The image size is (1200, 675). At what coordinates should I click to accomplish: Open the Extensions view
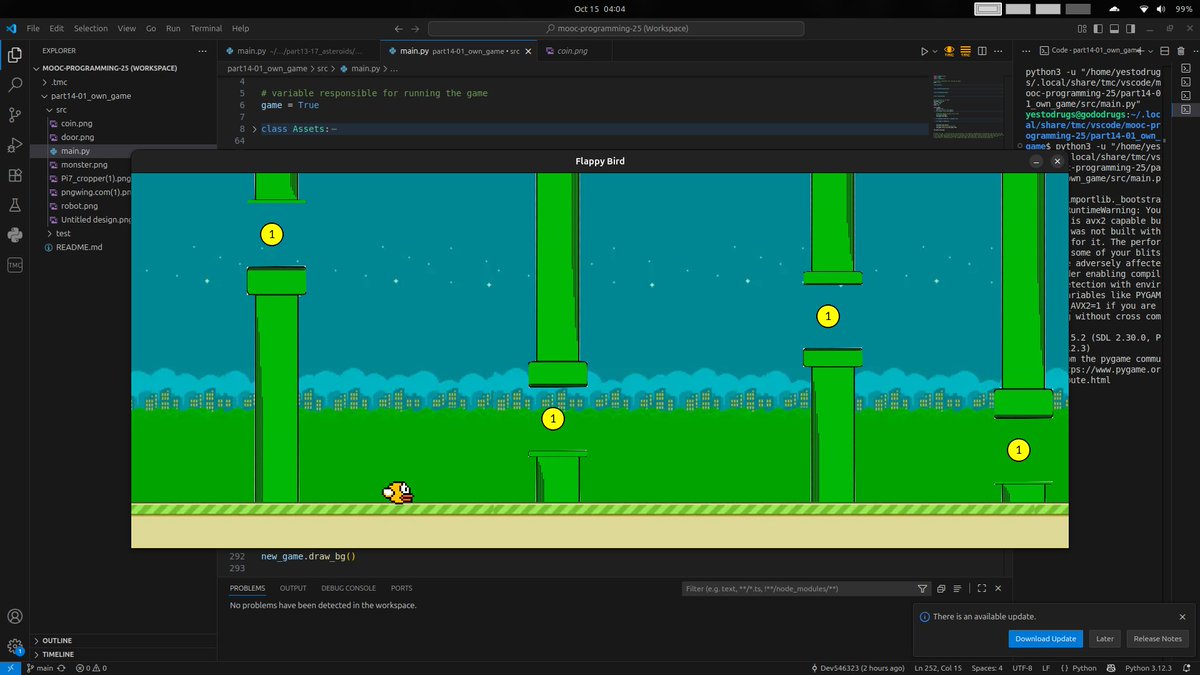[15, 175]
